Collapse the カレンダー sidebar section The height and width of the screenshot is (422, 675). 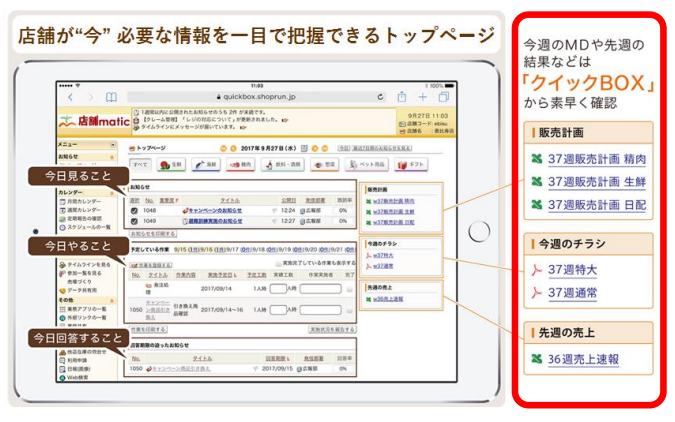[x=112, y=193]
